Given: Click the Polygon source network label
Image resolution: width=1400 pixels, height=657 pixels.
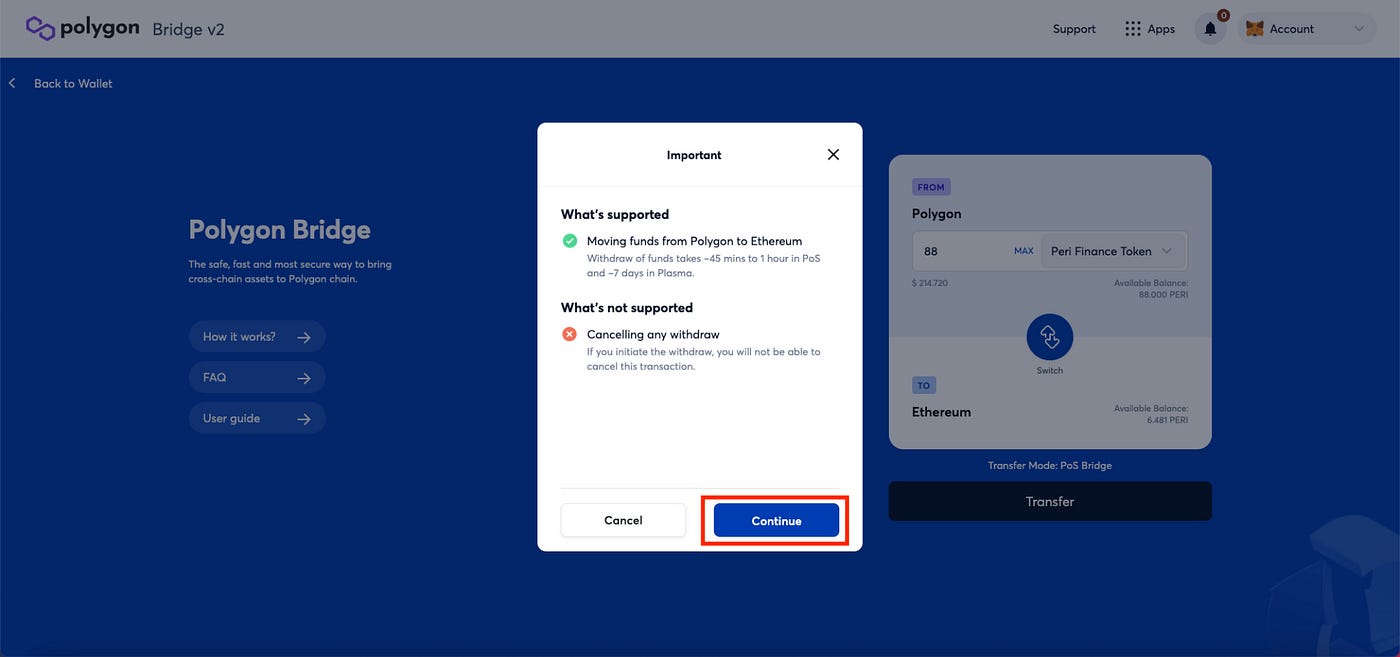Looking at the screenshot, I should (x=937, y=214).
